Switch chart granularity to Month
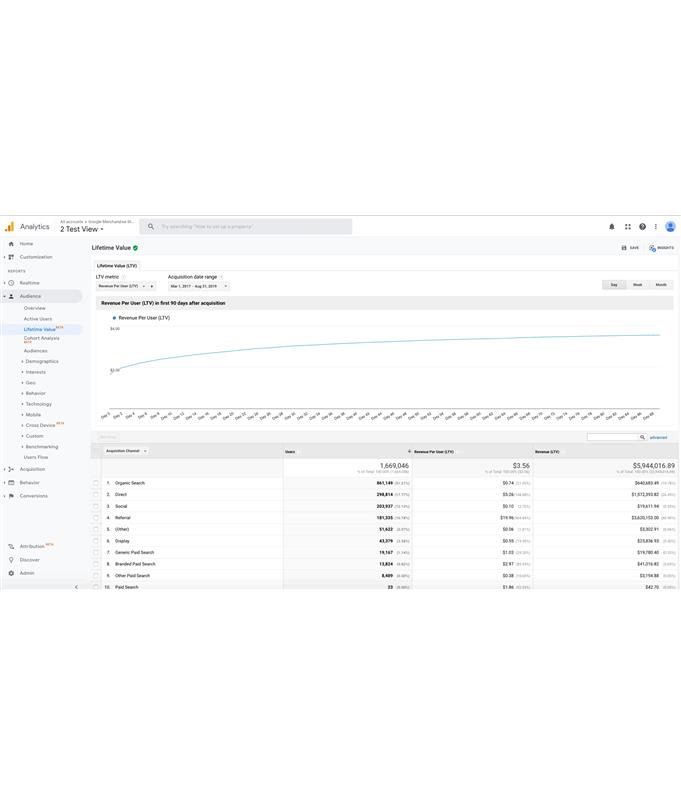681x805 pixels. point(661,285)
